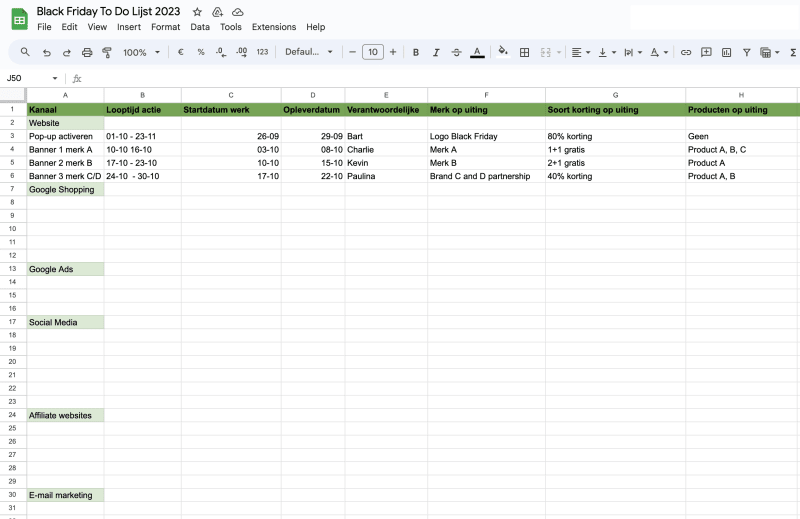Toggle strikethrough formatting
This screenshot has width=800, height=519.
[457, 52]
